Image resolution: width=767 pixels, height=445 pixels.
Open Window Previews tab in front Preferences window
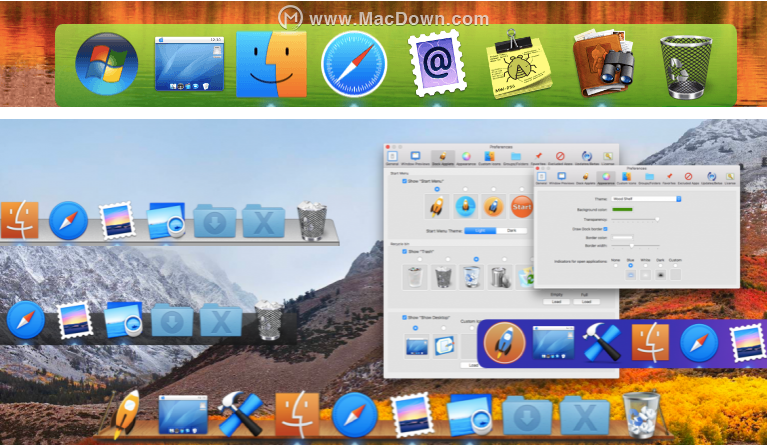coord(562,178)
